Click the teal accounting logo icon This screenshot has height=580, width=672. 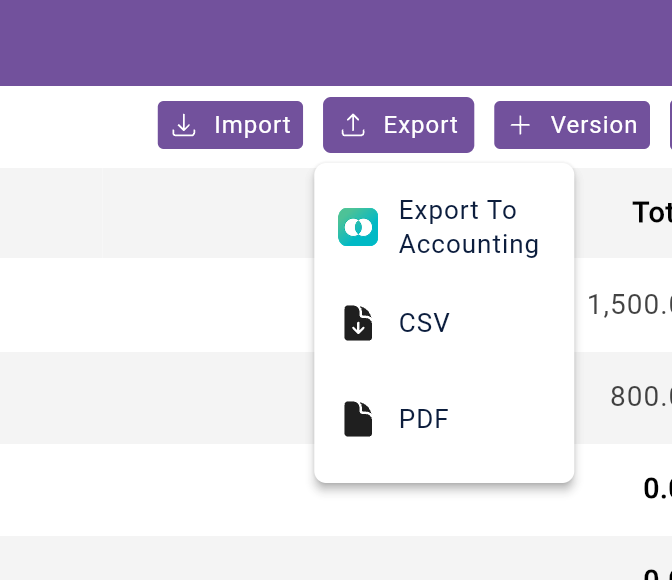pyautogui.click(x=358, y=228)
